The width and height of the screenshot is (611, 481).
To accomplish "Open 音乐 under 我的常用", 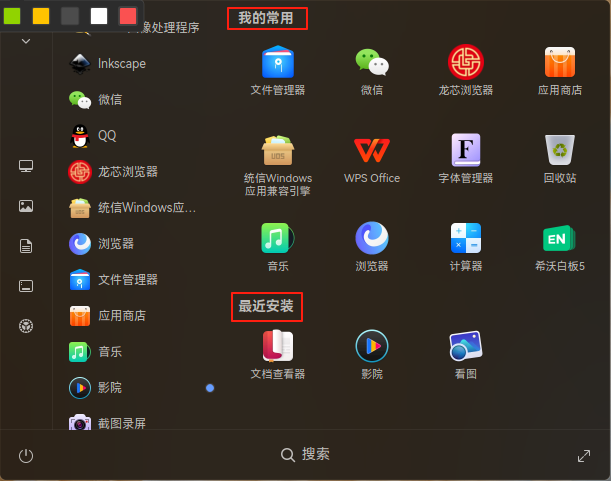I will click(x=278, y=247).
